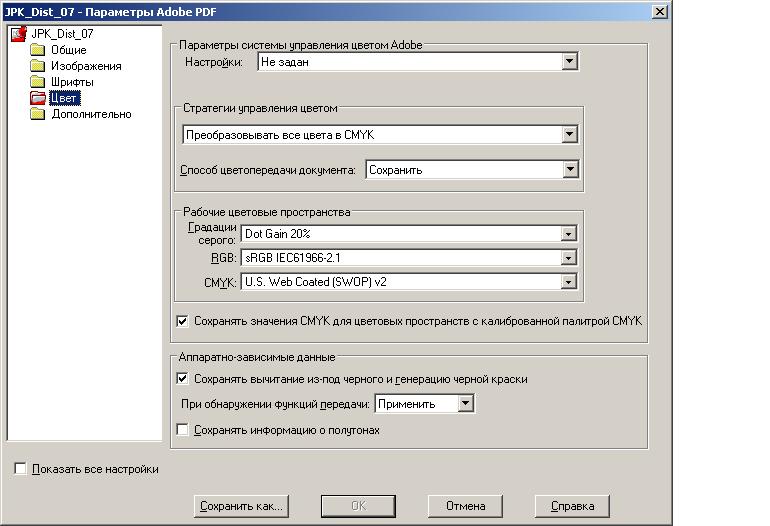This screenshot has width=770, height=526.
Task: Open the Градации серого dropdown arrow
Action: (x=569, y=234)
